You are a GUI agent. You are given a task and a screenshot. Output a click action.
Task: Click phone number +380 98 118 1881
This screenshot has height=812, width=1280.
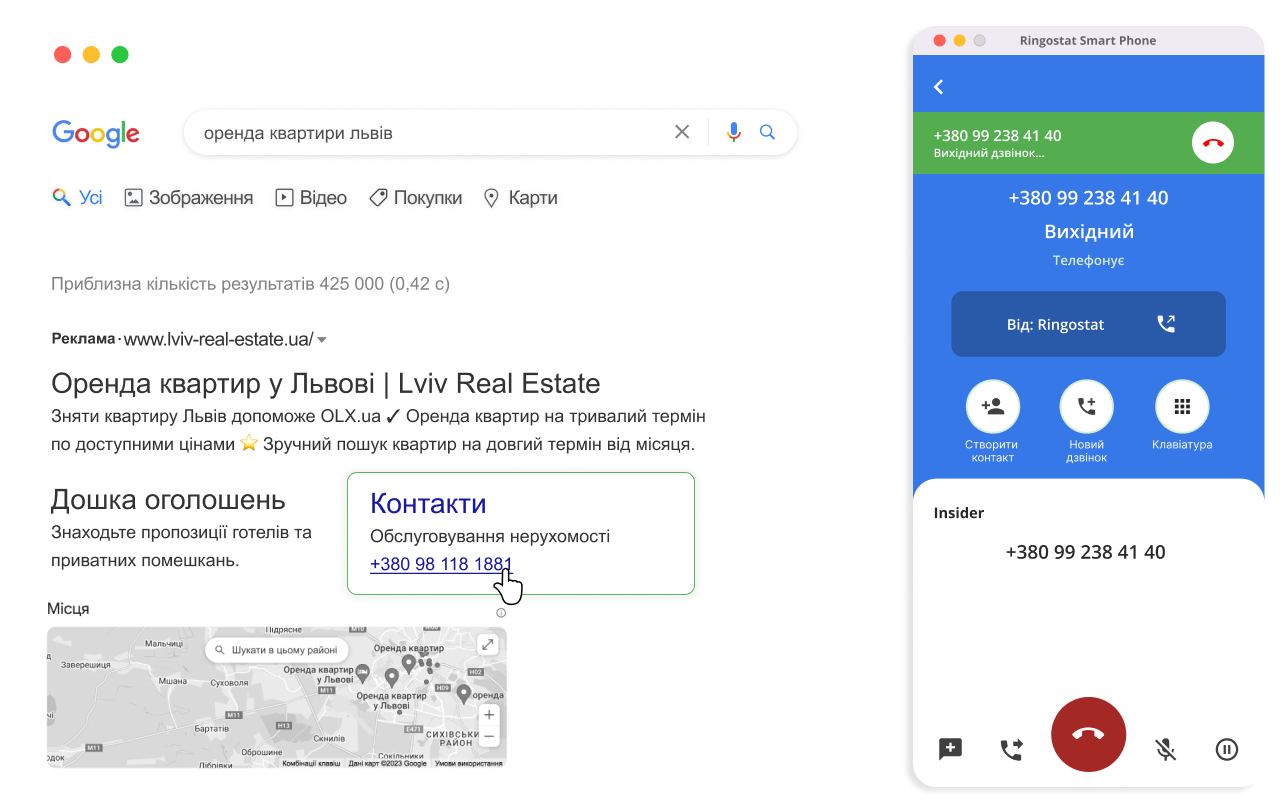(x=441, y=564)
